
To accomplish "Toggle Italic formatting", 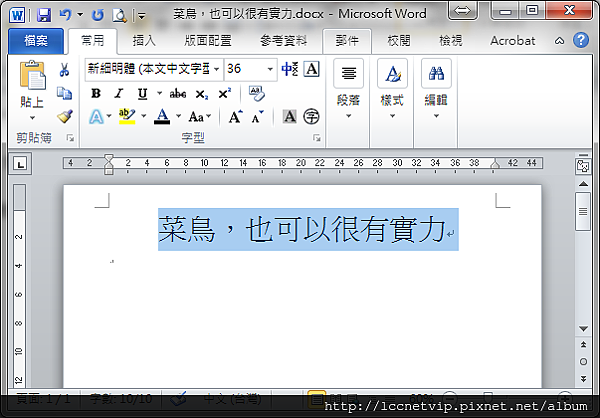I will [x=119, y=93].
